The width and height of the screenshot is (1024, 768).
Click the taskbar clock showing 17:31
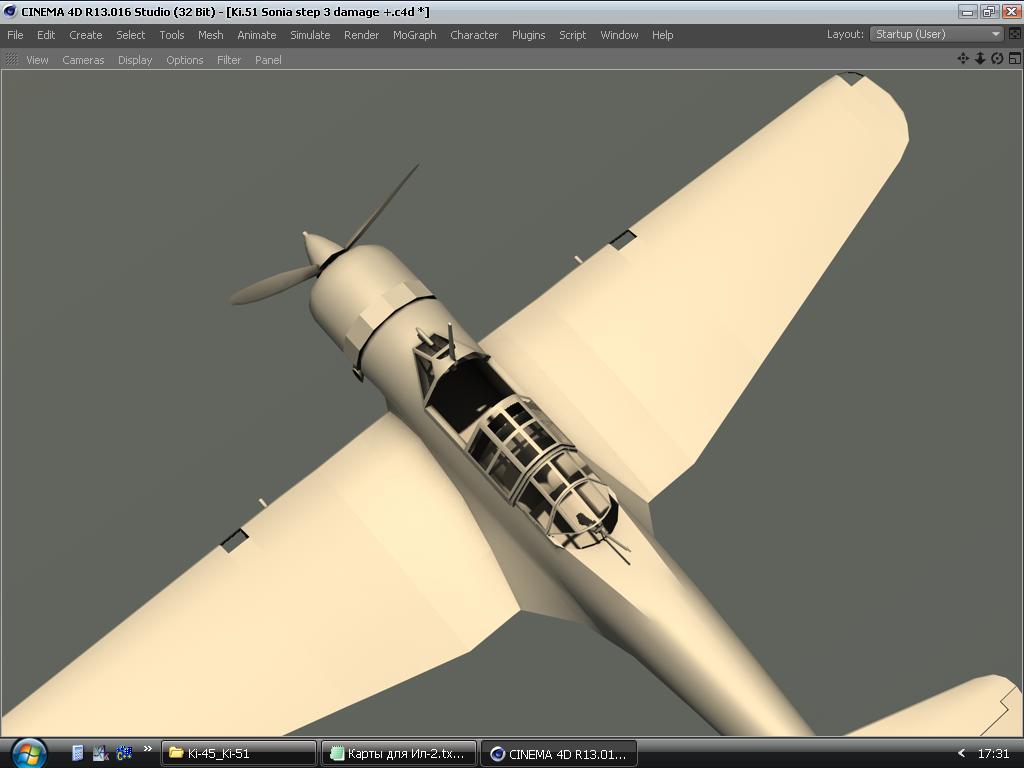(x=993, y=754)
